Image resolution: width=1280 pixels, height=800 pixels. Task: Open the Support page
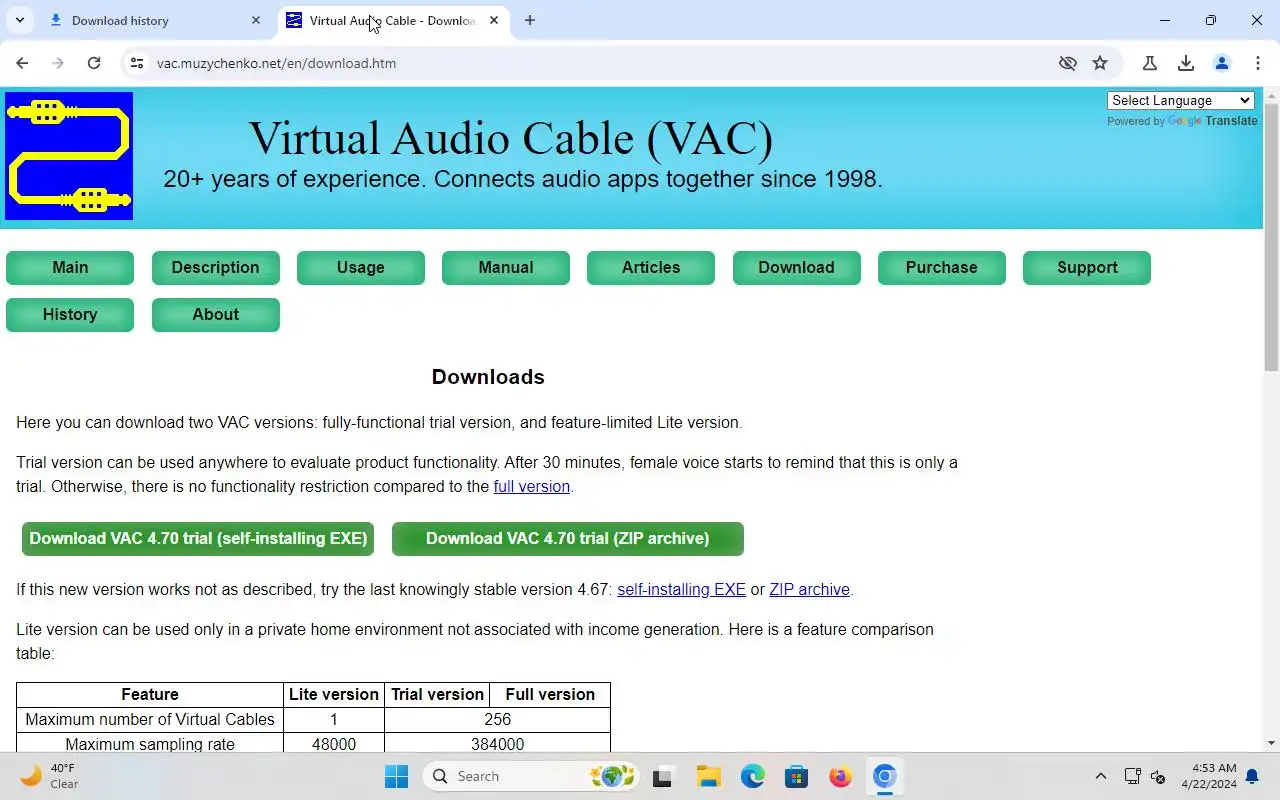tap(1087, 268)
